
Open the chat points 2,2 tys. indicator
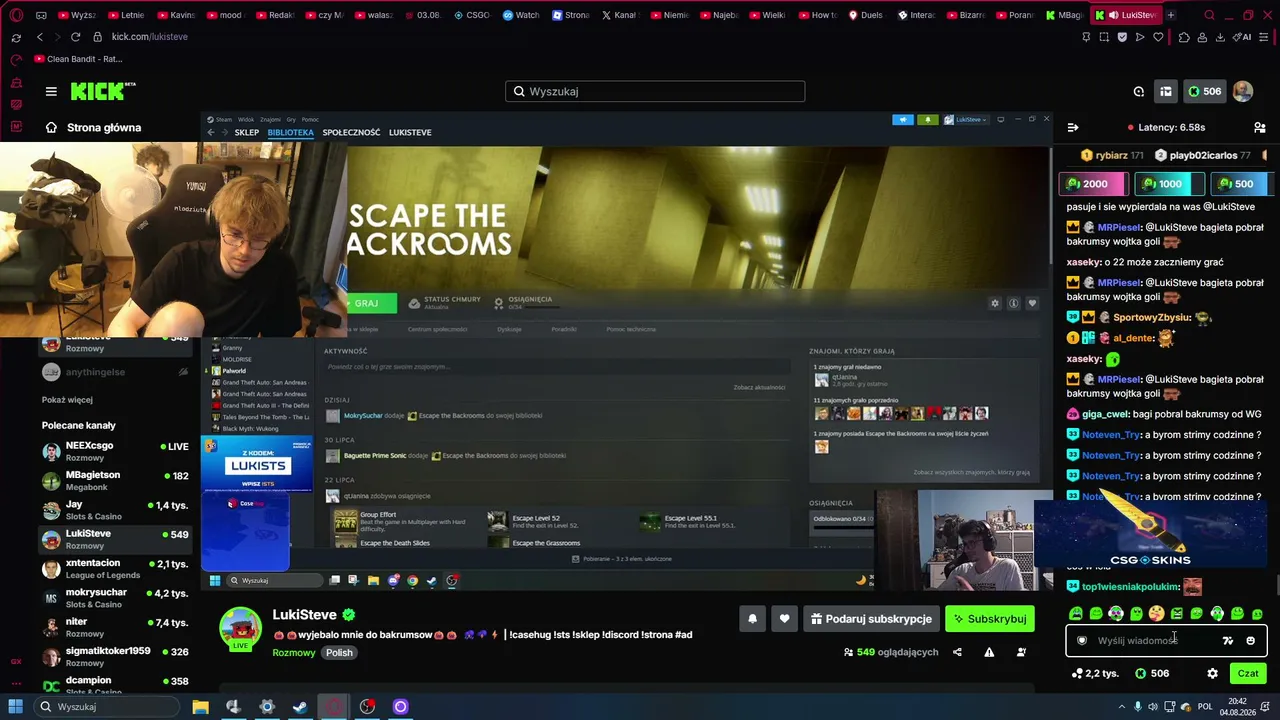(x=1095, y=673)
